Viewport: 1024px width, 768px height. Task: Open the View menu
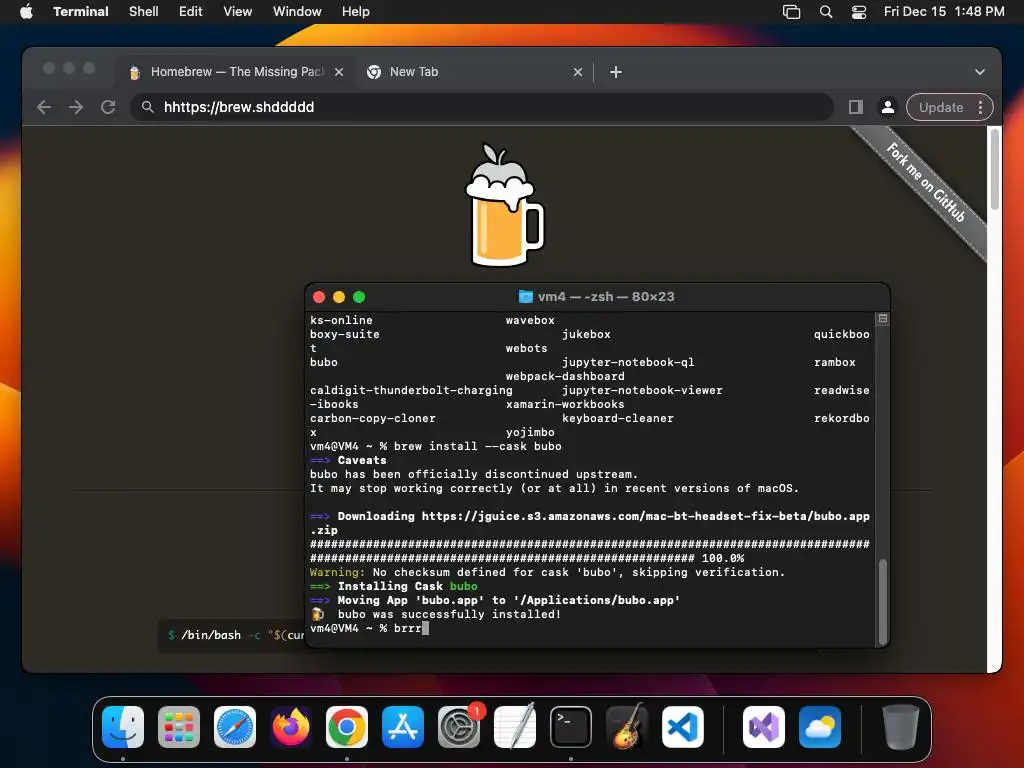(x=237, y=11)
